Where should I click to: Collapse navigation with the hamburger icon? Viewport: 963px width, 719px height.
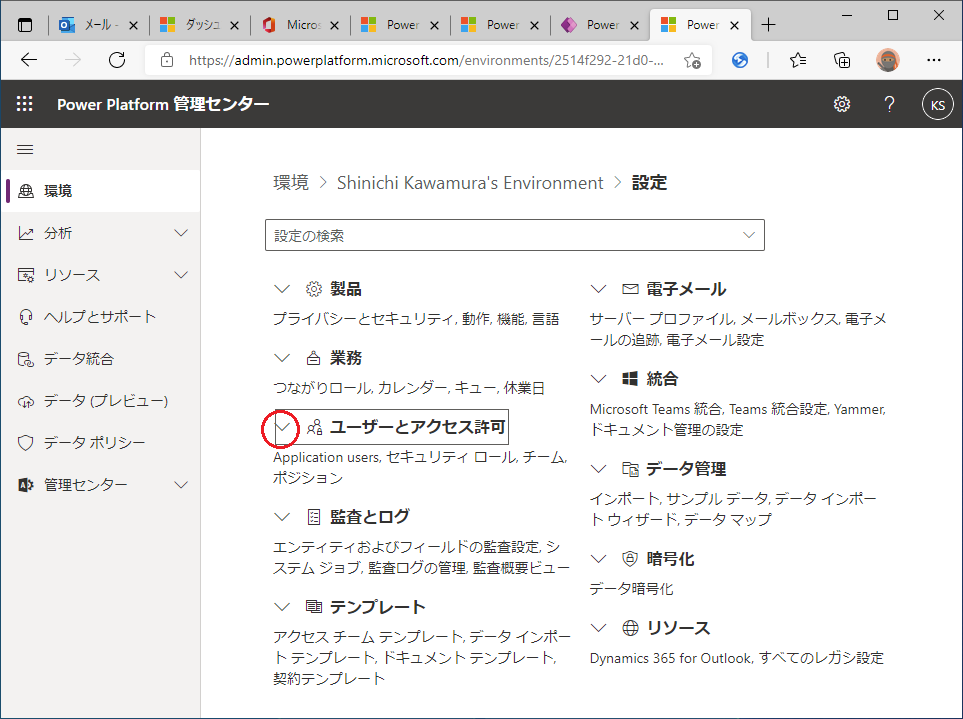tap(25, 149)
